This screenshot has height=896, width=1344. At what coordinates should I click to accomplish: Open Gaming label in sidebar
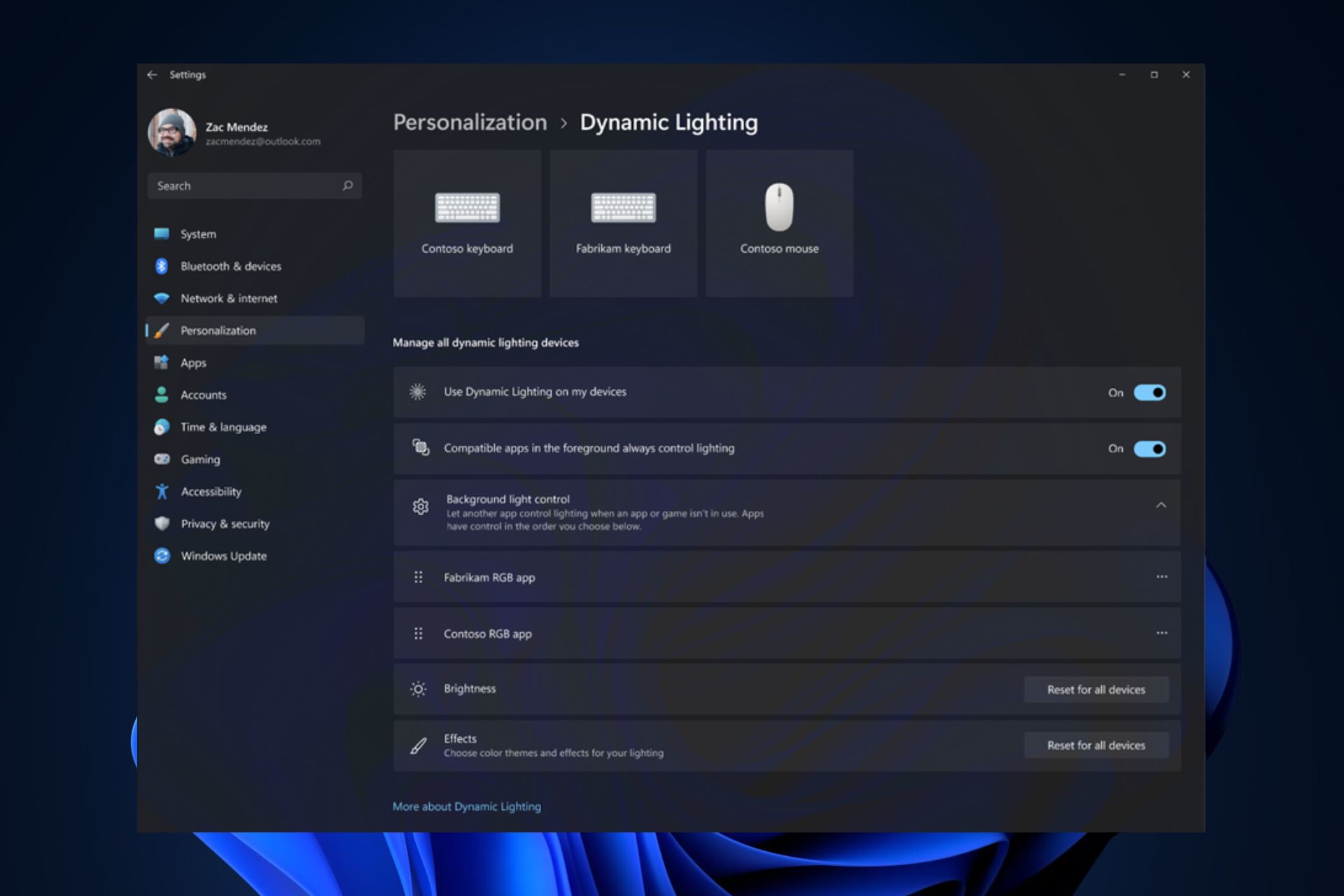(200, 459)
